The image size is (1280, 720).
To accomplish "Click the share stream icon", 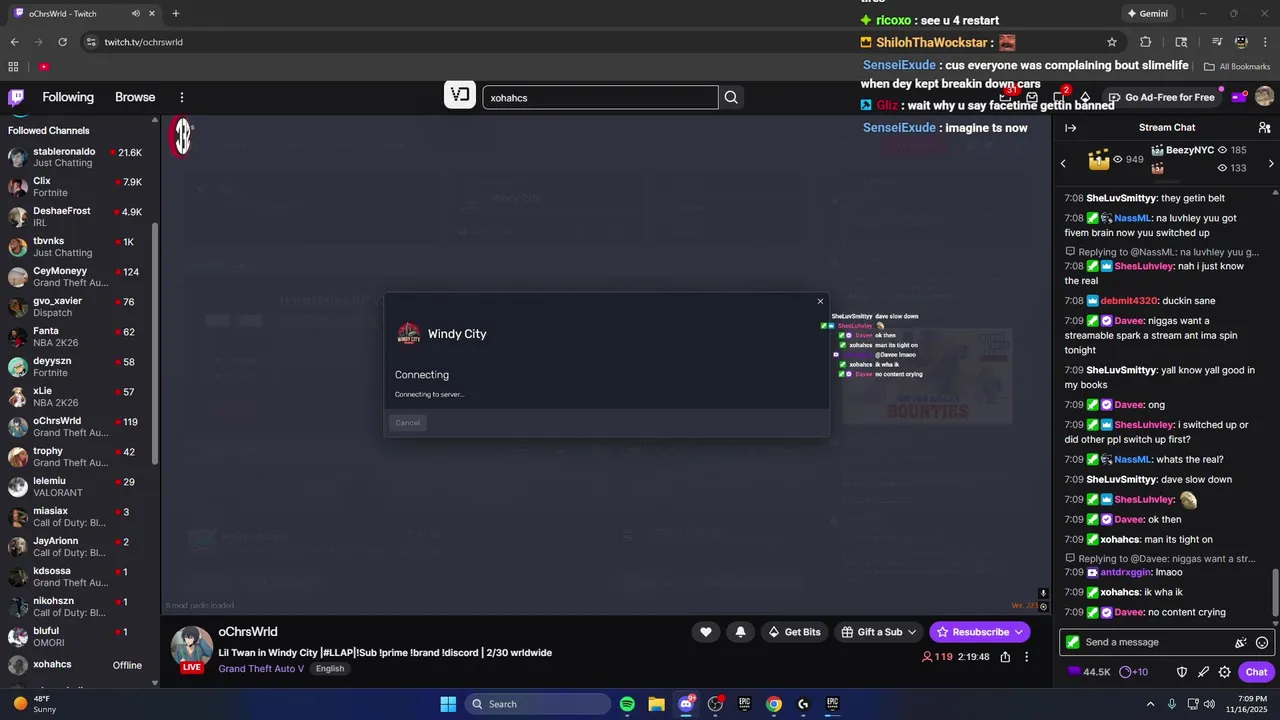I will 1005,657.
